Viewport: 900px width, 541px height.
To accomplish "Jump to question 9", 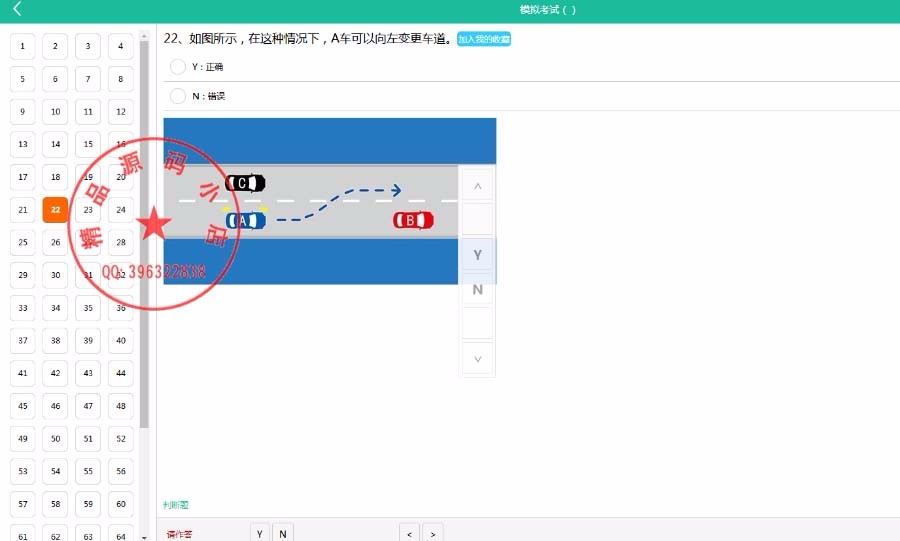I will [x=22, y=111].
